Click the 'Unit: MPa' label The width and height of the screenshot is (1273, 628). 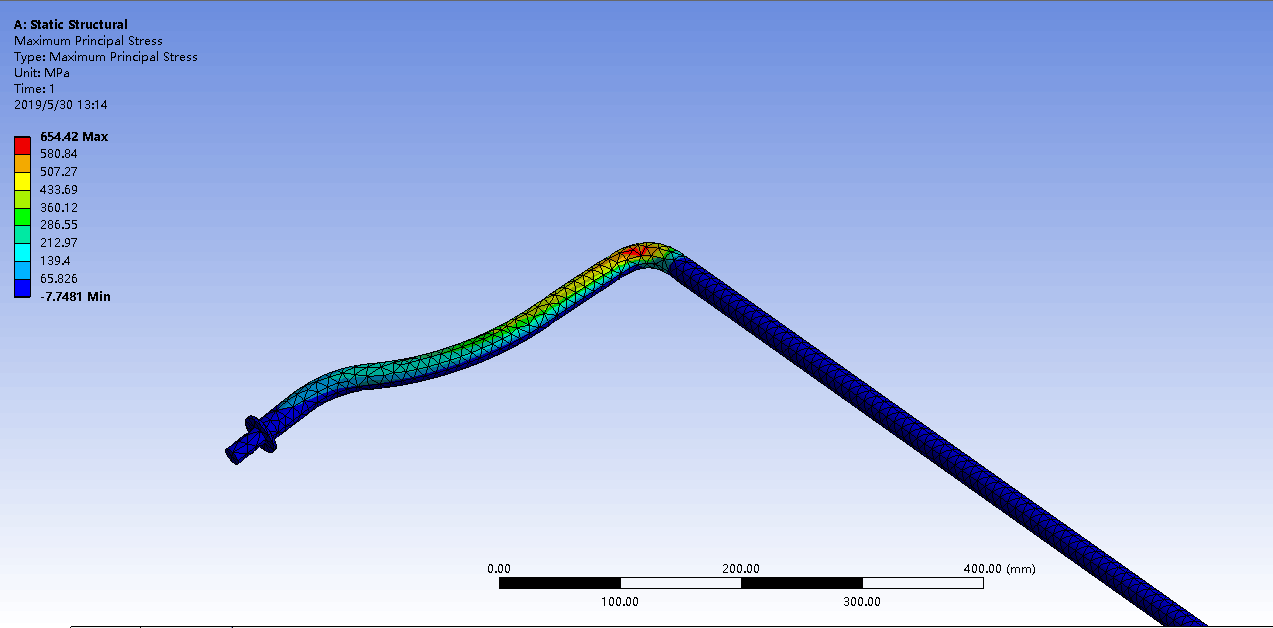tap(42, 73)
